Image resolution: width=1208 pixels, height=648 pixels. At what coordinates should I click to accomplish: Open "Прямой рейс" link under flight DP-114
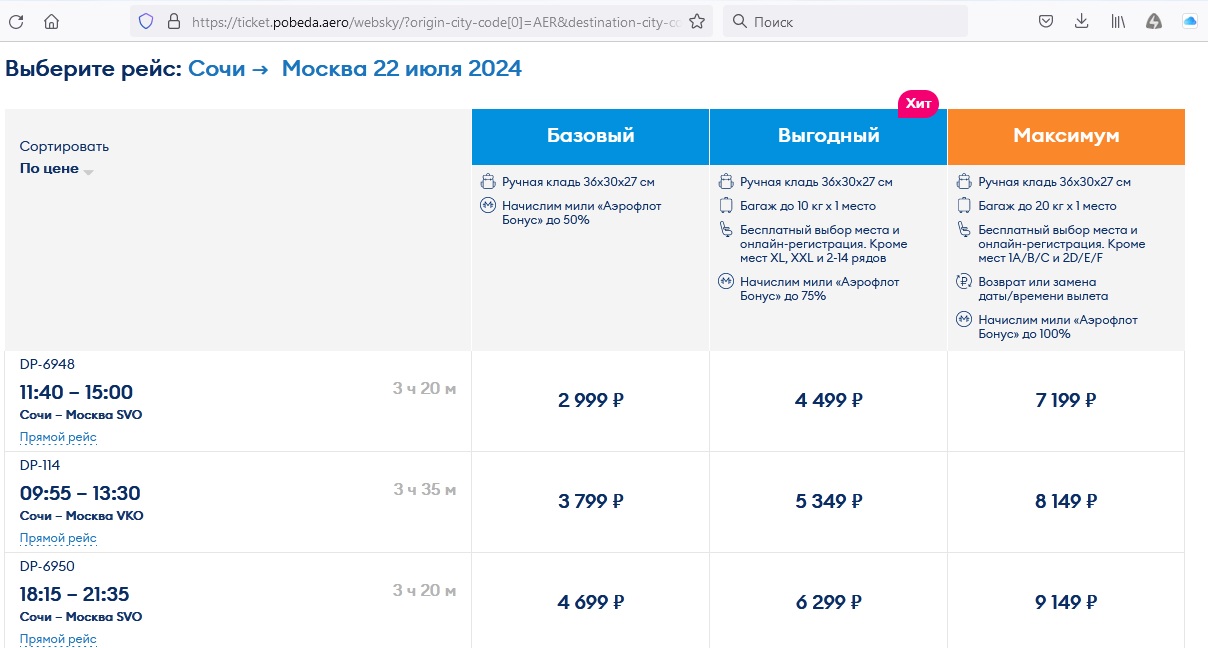(58, 538)
